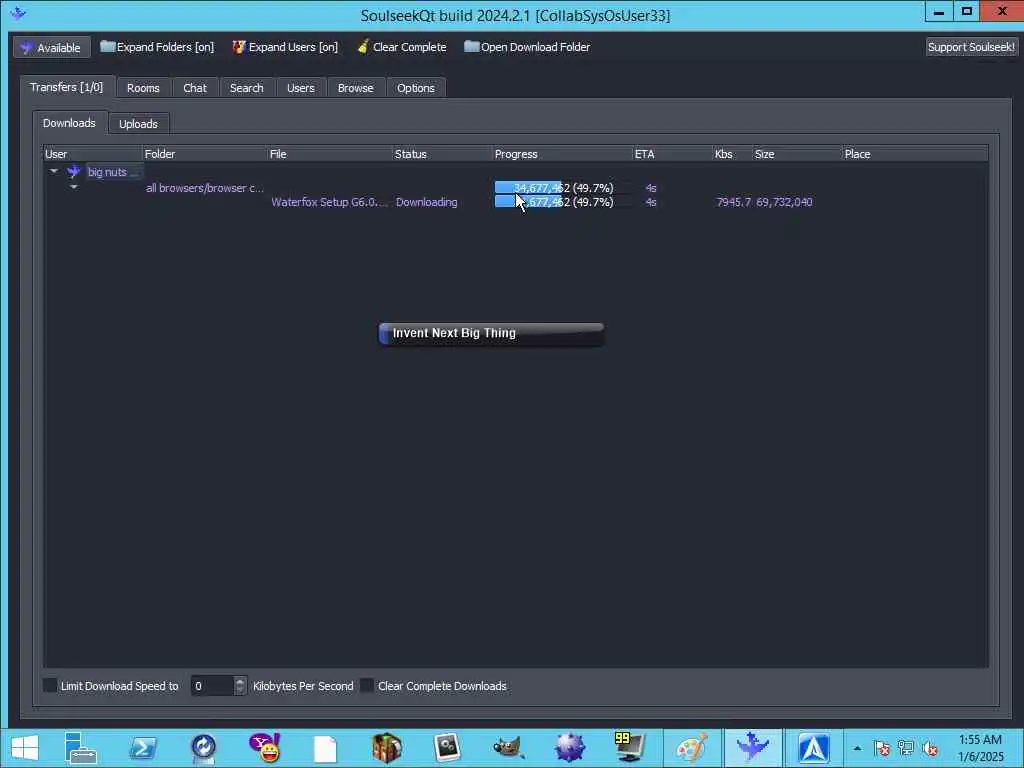Click the flag notification tray icon
Image resolution: width=1024 pixels, height=768 pixels.
(x=882, y=748)
